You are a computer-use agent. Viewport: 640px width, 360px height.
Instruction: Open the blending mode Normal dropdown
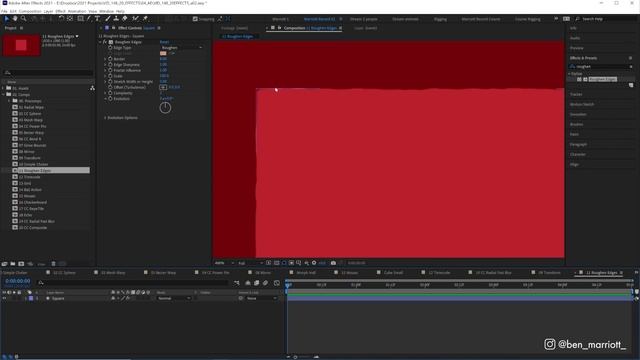click(174, 298)
